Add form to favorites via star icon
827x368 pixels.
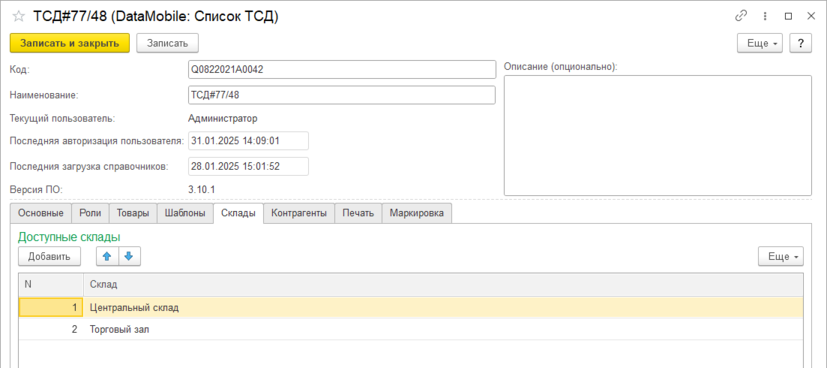19,16
